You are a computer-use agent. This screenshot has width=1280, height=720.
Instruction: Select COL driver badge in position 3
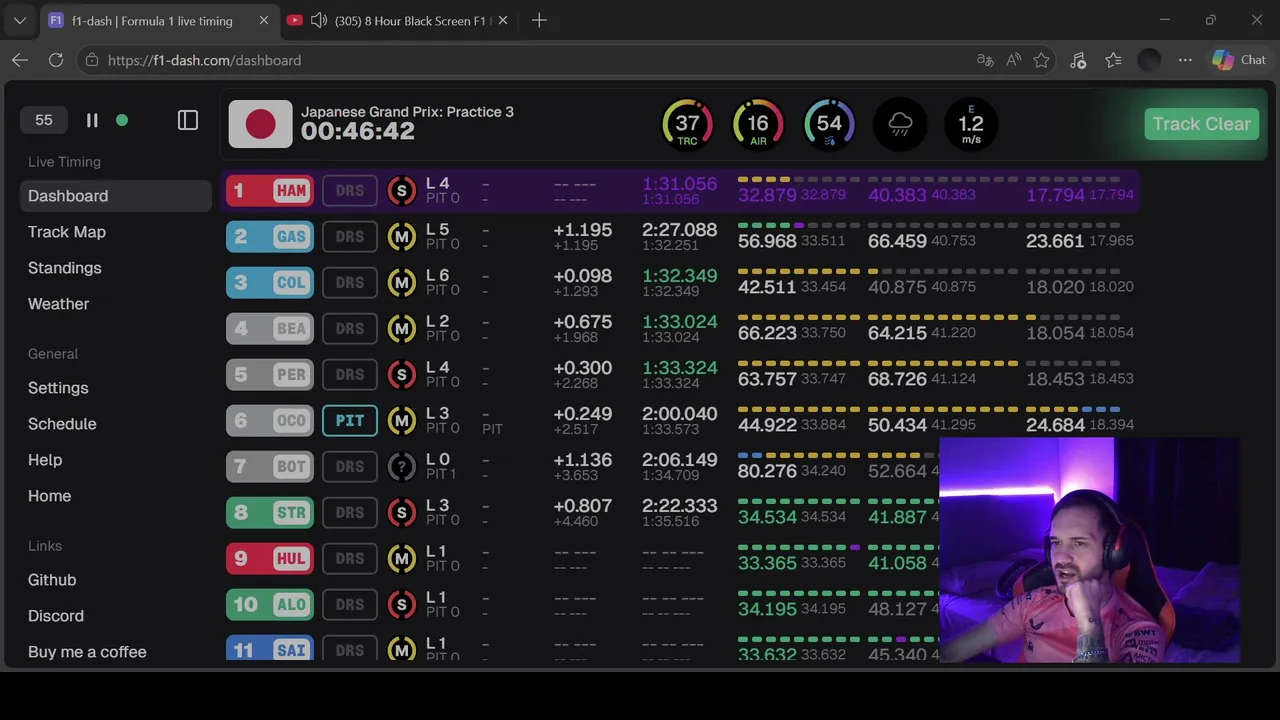point(270,282)
